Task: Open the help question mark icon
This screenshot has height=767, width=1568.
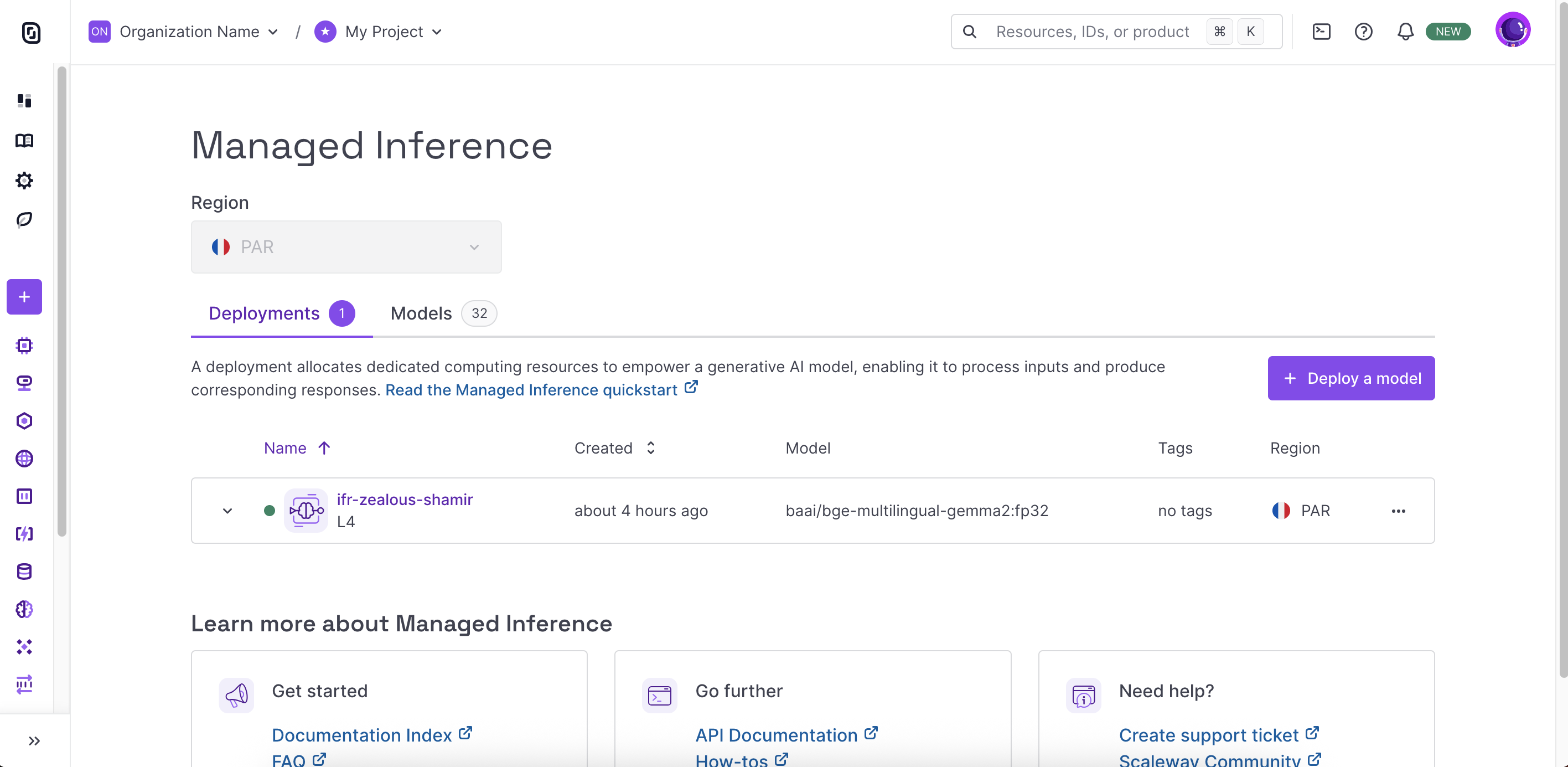Action: pos(1363,32)
